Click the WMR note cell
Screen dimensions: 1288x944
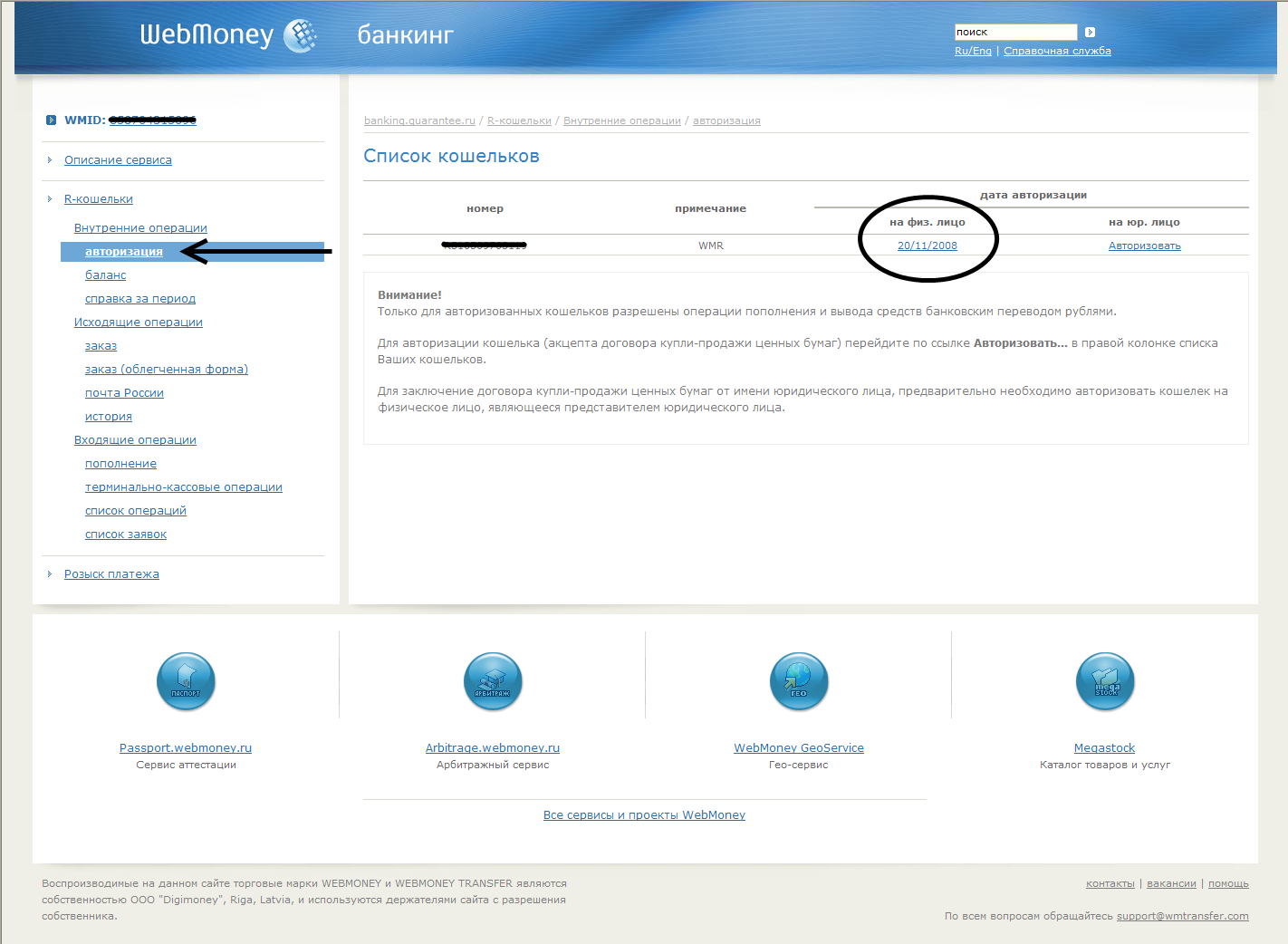(x=711, y=246)
